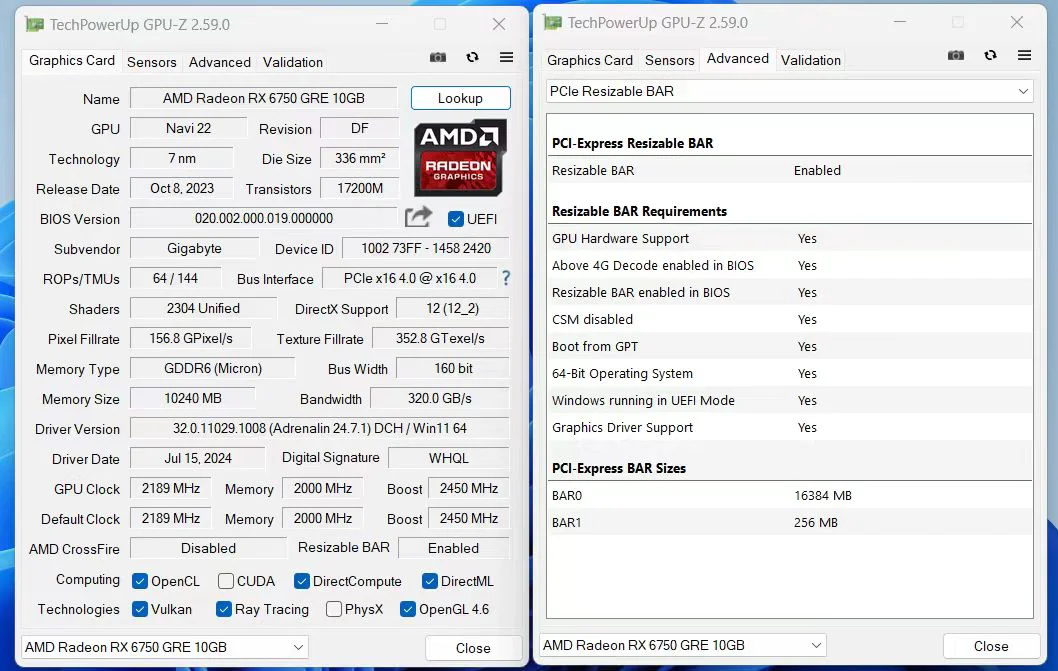
Task: Click the Bandwidth 320.0 GB/s field
Action: 440,398
